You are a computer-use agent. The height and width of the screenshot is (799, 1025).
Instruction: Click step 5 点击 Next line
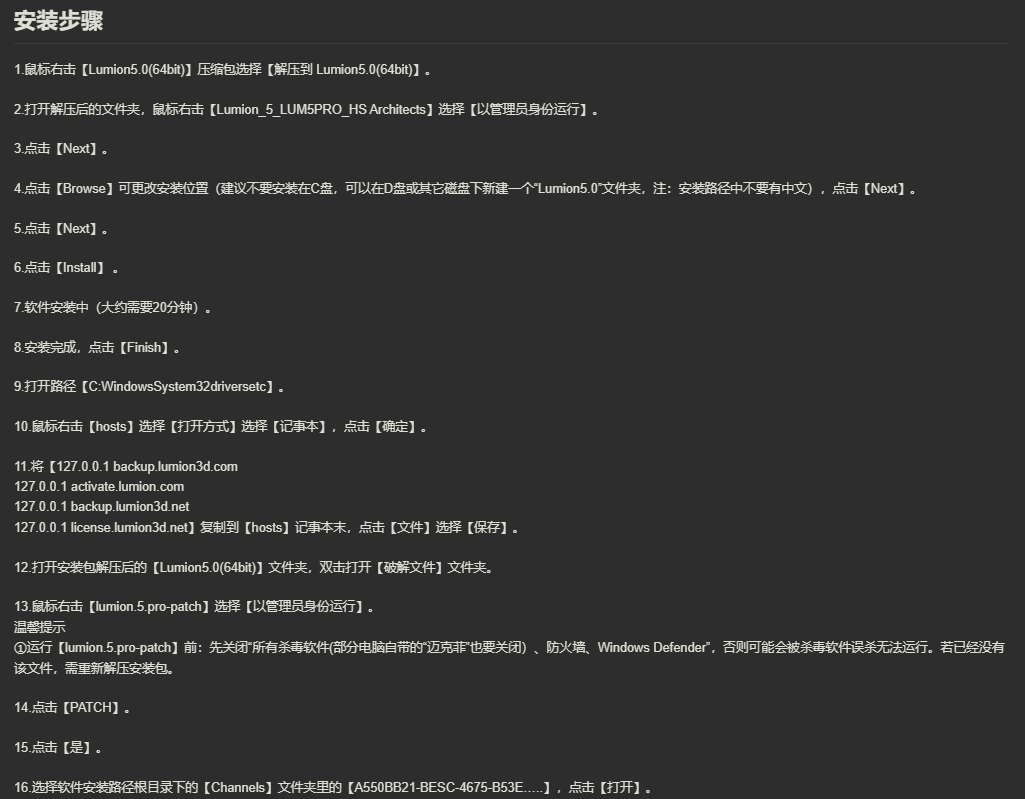61,229
